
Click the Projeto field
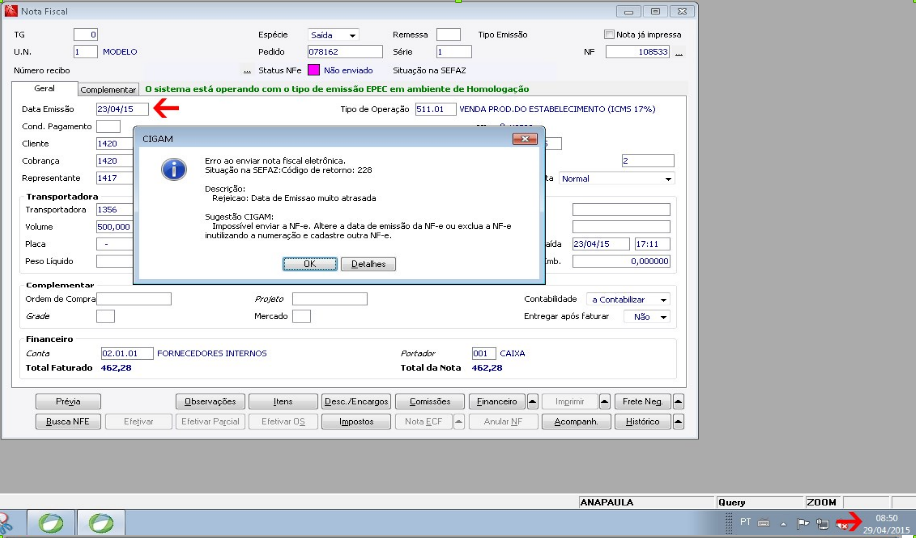coord(329,299)
